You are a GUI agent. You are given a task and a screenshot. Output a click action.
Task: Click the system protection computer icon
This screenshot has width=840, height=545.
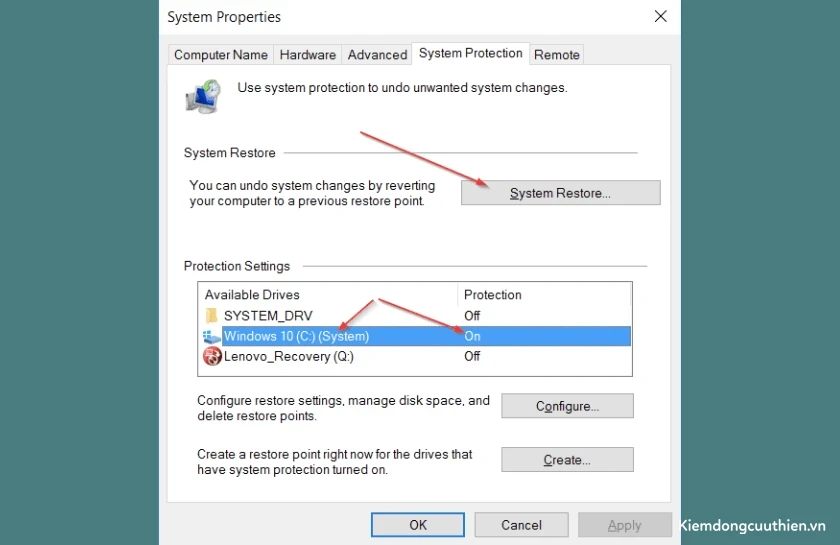pyautogui.click(x=203, y=96)
